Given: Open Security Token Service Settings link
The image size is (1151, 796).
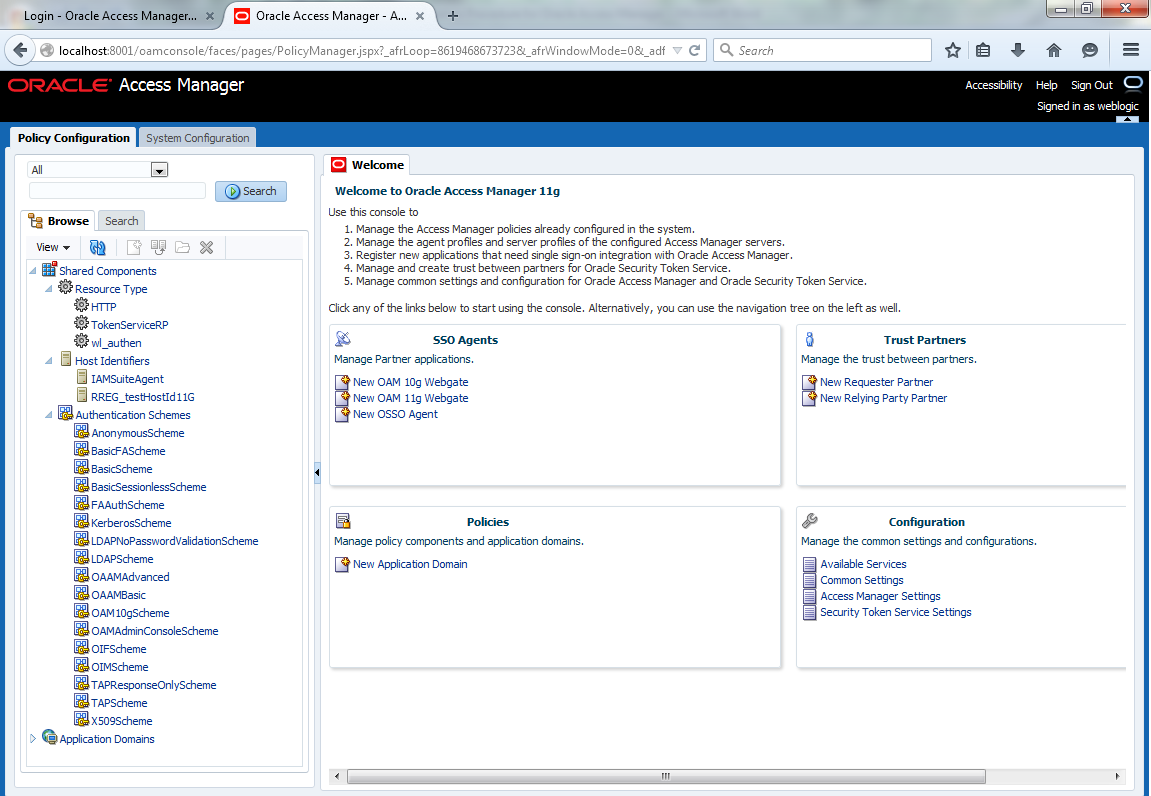Looking at the screenshot, I should [896, 612].
